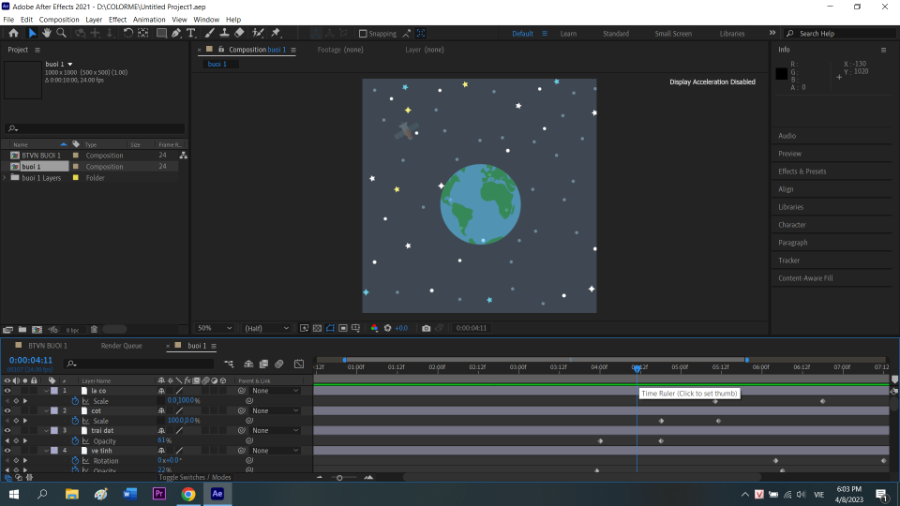Select the Eraser tool
This screenshot has height=506, width=900.
tap(239, 33)
